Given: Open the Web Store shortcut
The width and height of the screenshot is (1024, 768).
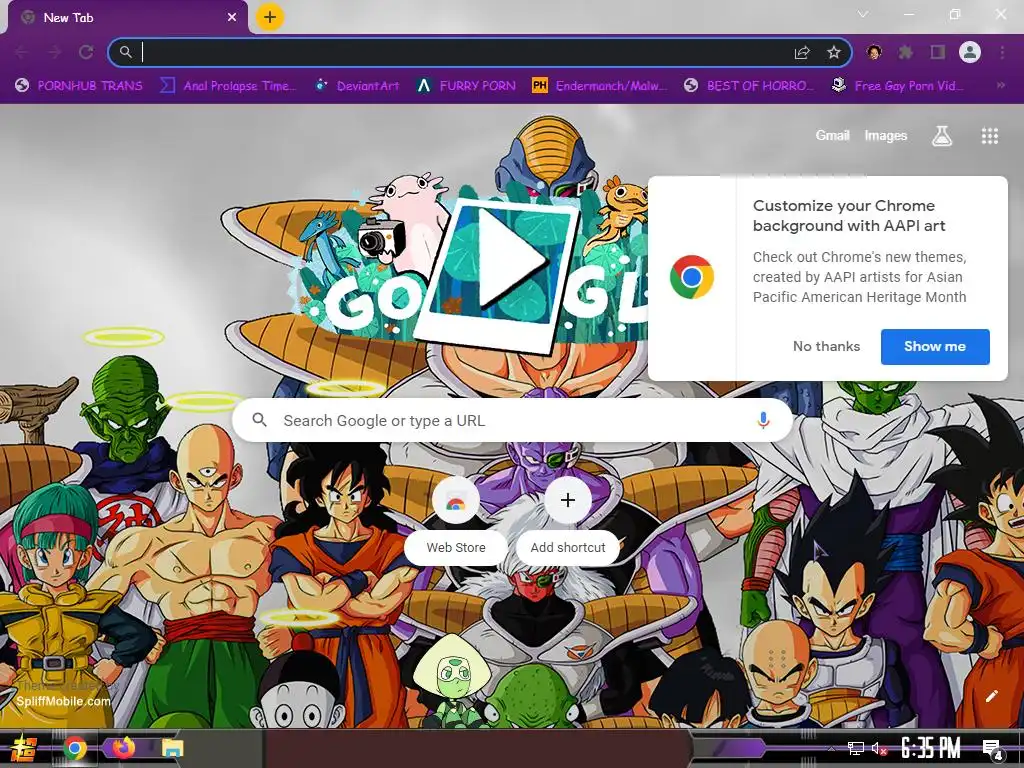Looking at the screenshot, I should coord(456,519).
